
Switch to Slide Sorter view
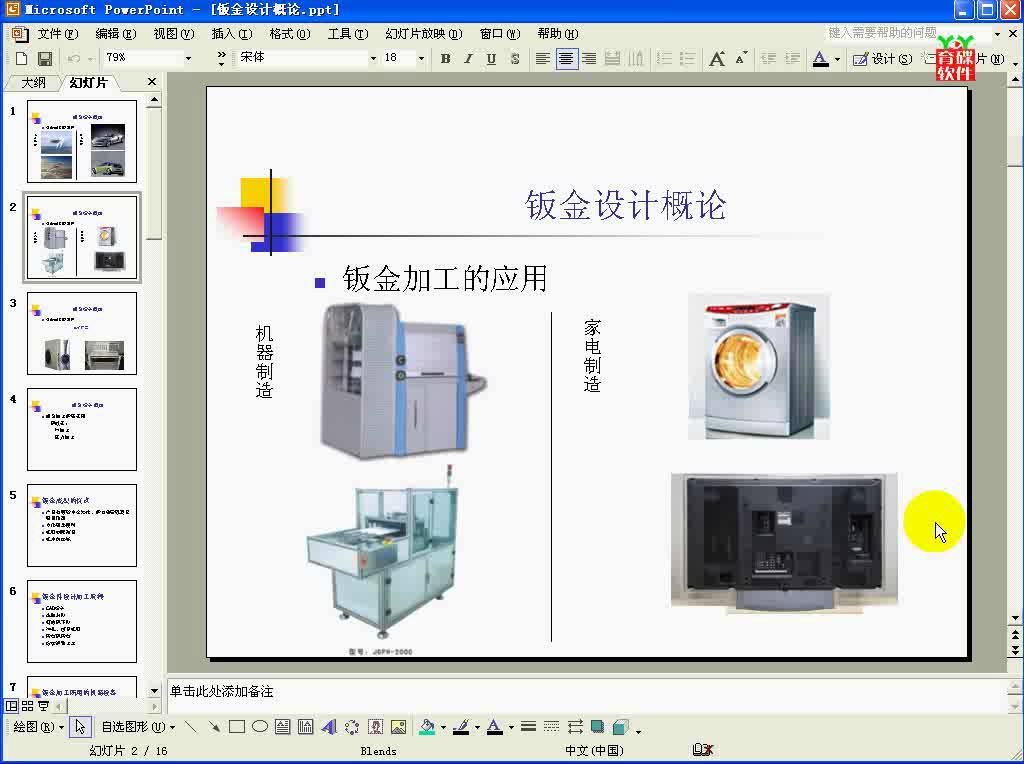pos(27,706)
